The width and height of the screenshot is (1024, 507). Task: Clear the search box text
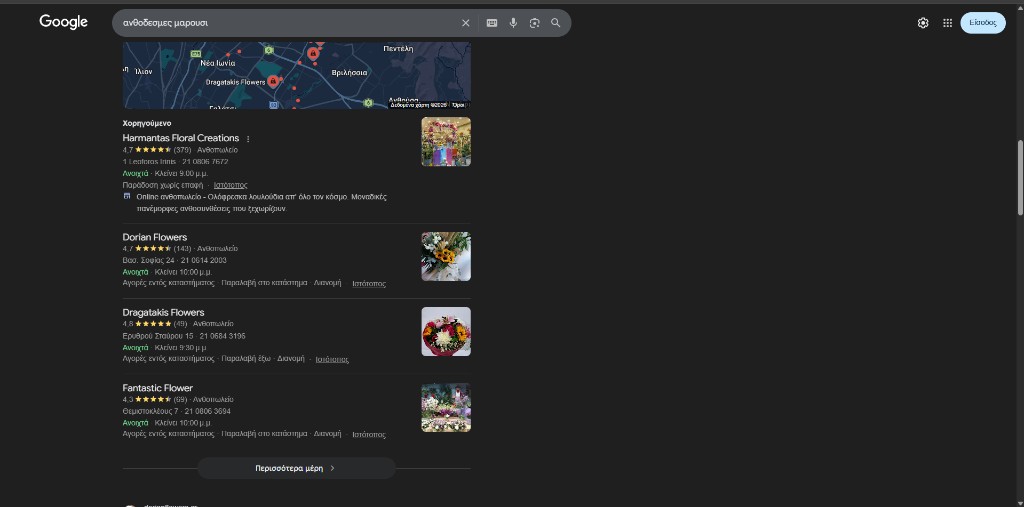466,23
